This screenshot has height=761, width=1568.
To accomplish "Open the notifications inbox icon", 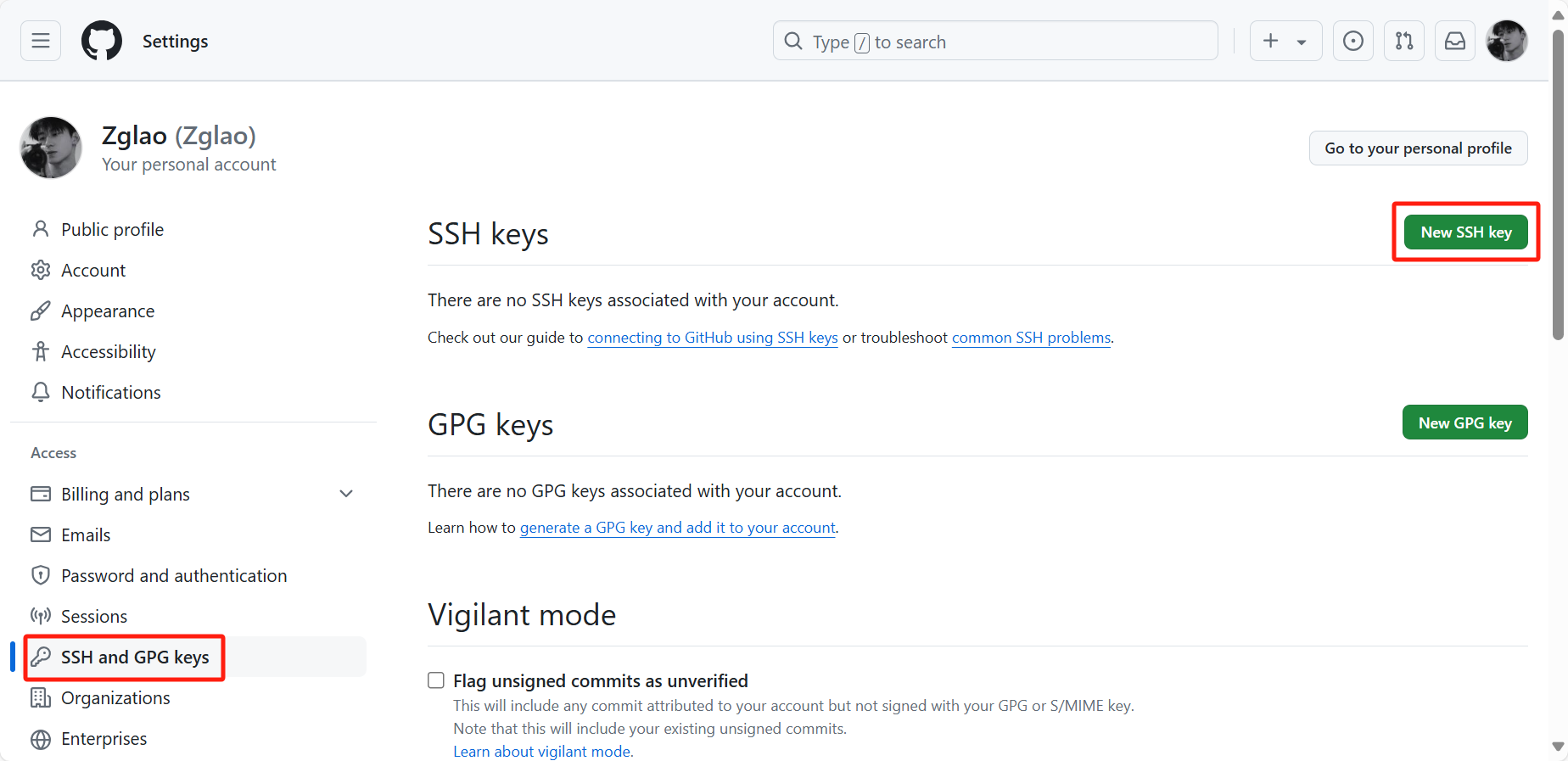I will pos(1455,41).
